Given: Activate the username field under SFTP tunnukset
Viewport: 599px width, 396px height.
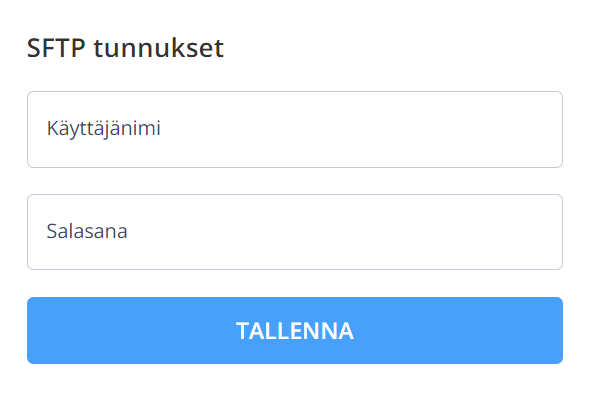Looking at the screenshot, I should click(295, 129).
